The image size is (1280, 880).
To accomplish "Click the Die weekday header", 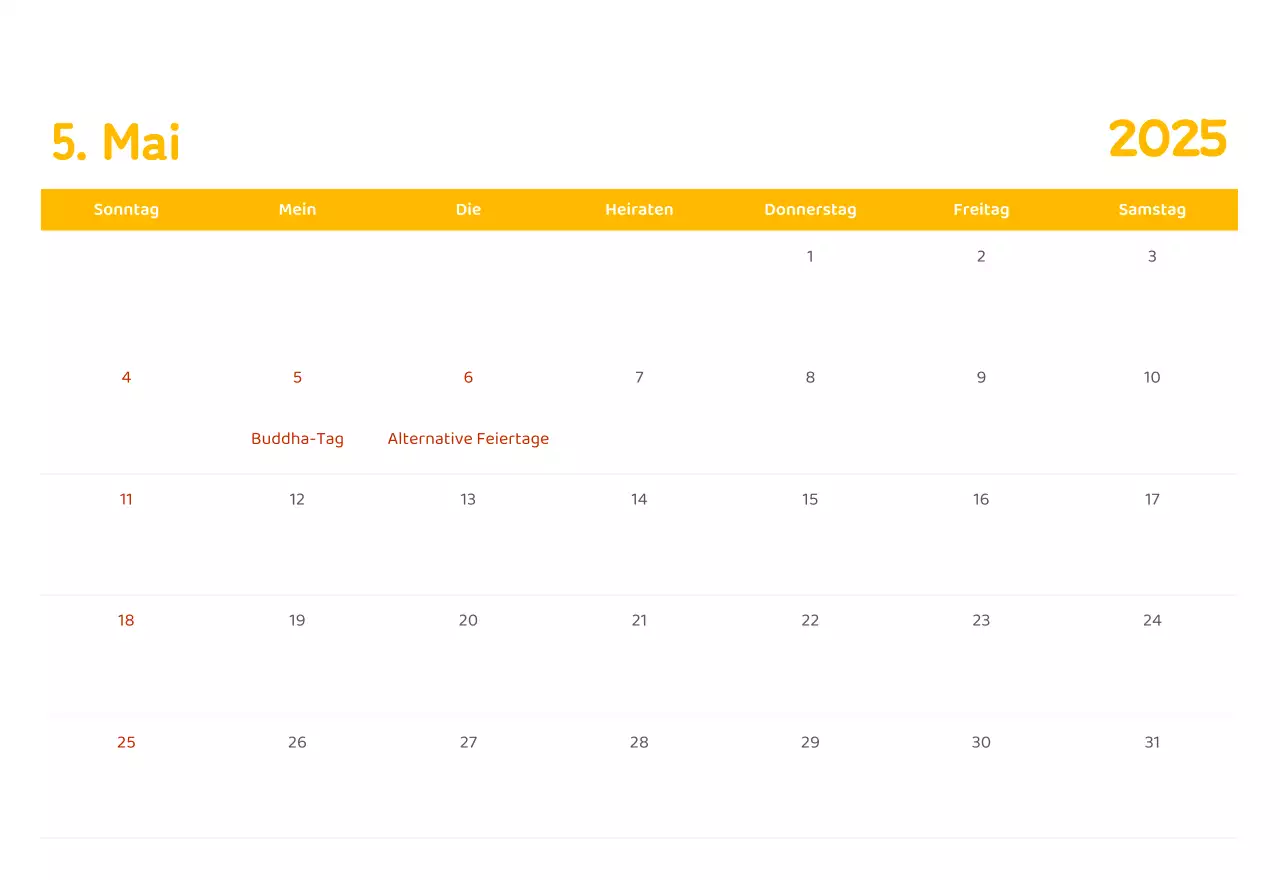I will tap(468, 209).
